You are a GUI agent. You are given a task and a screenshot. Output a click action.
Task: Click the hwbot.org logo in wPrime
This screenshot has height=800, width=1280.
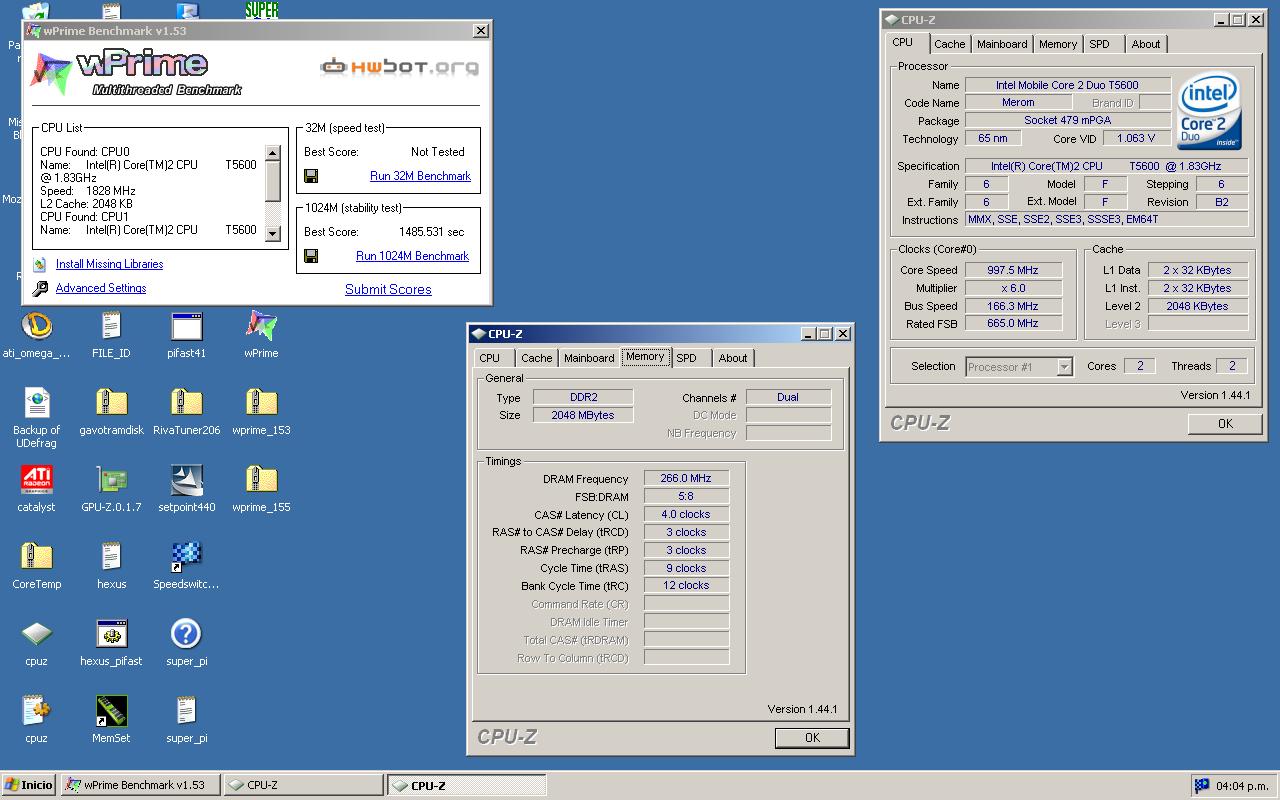[399, 67]
